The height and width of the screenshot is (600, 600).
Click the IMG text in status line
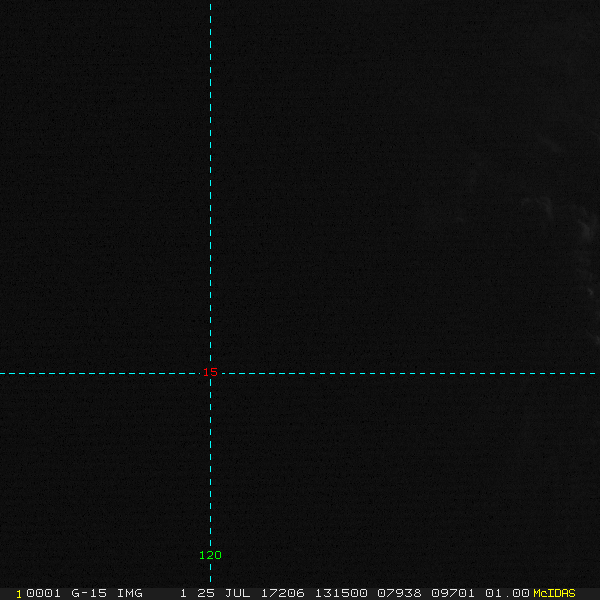130,593
